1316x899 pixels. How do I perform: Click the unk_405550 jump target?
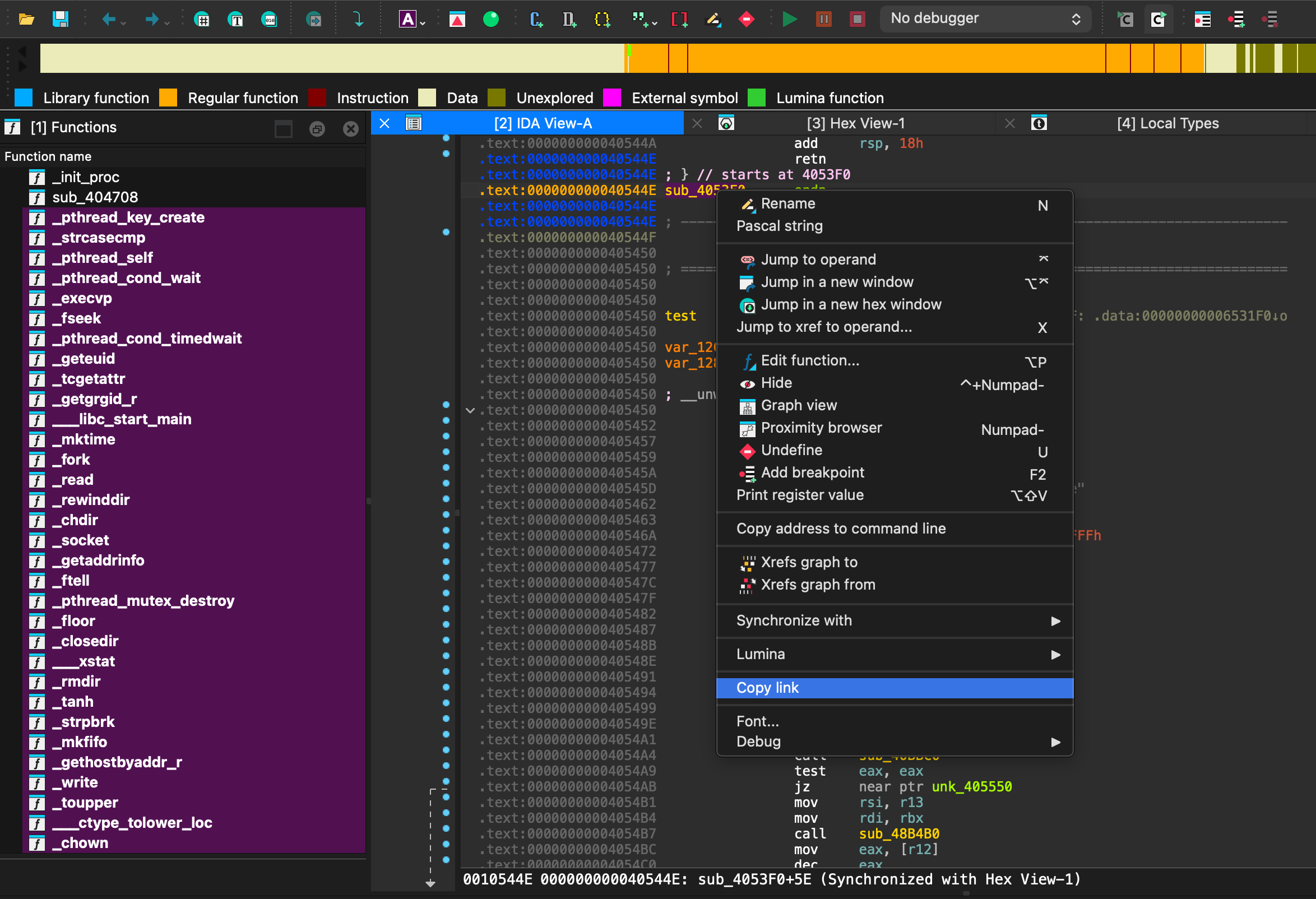point(972,787)
